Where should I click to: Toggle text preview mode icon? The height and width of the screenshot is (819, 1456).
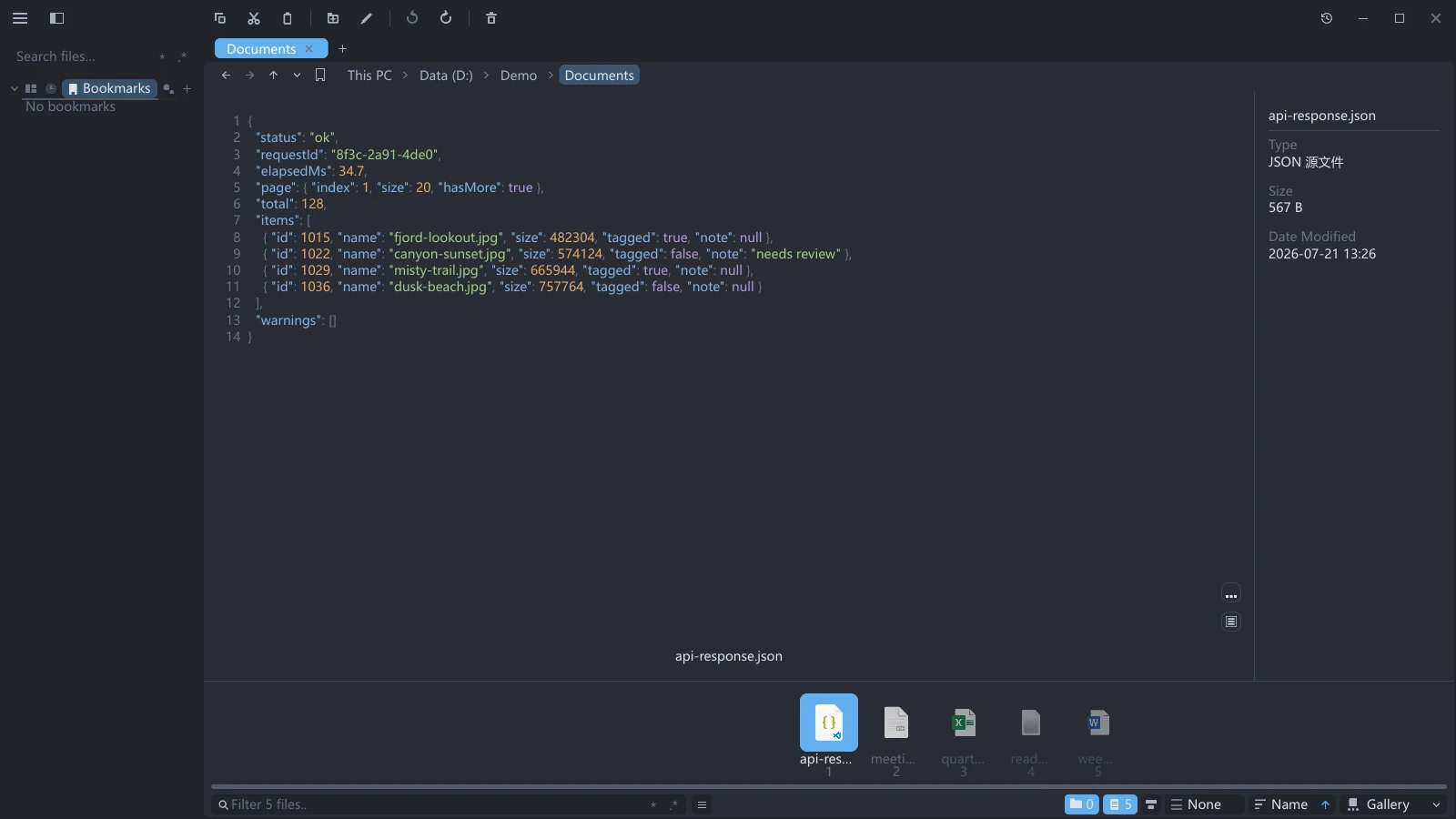(x=1231, y=622)
